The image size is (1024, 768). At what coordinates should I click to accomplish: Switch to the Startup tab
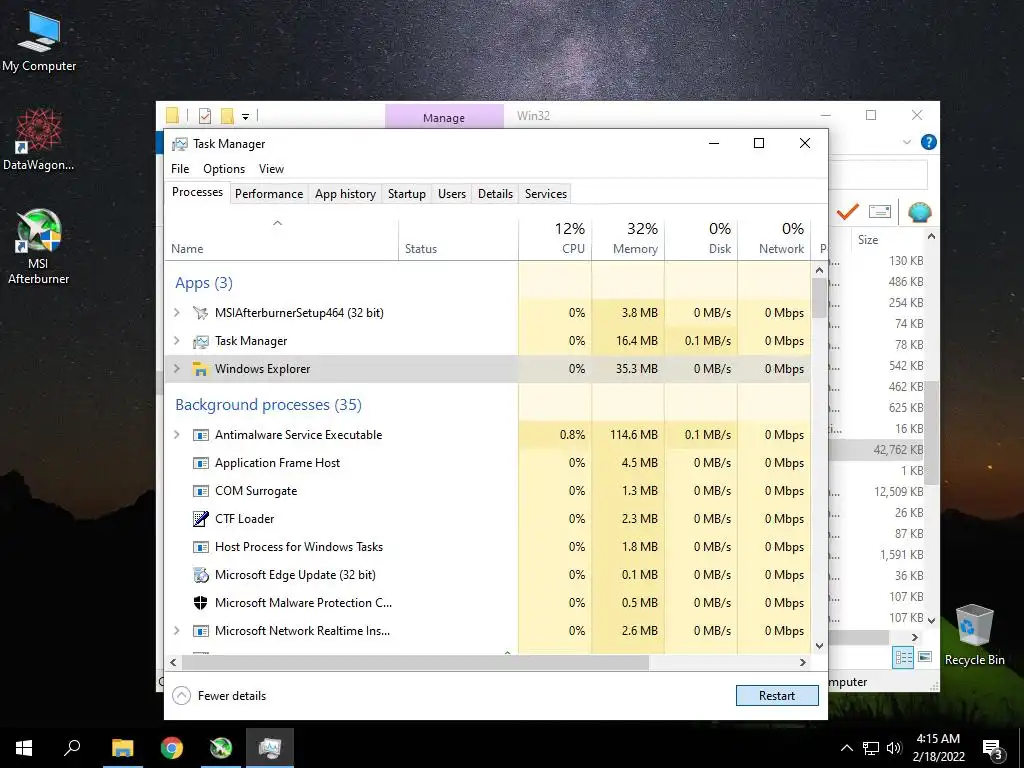coord(406,194)
